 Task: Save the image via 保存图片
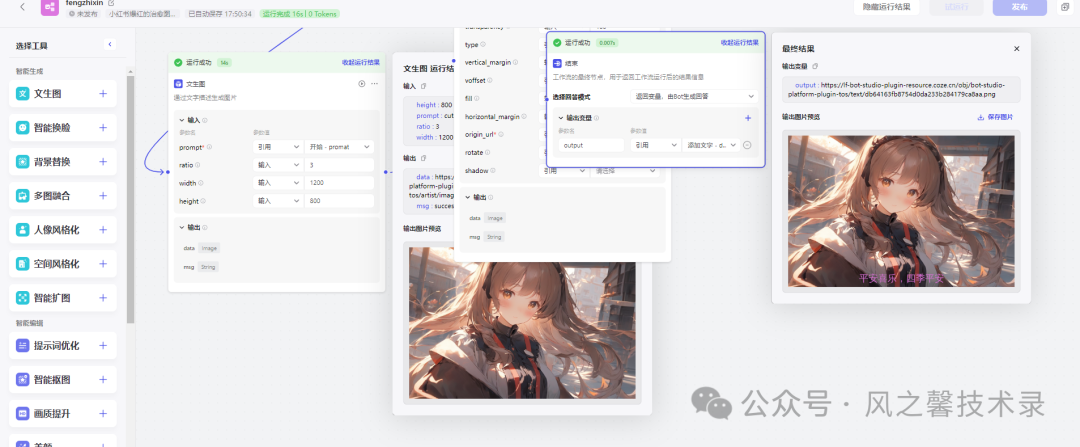pyautogui.click(x=995, y=117)
